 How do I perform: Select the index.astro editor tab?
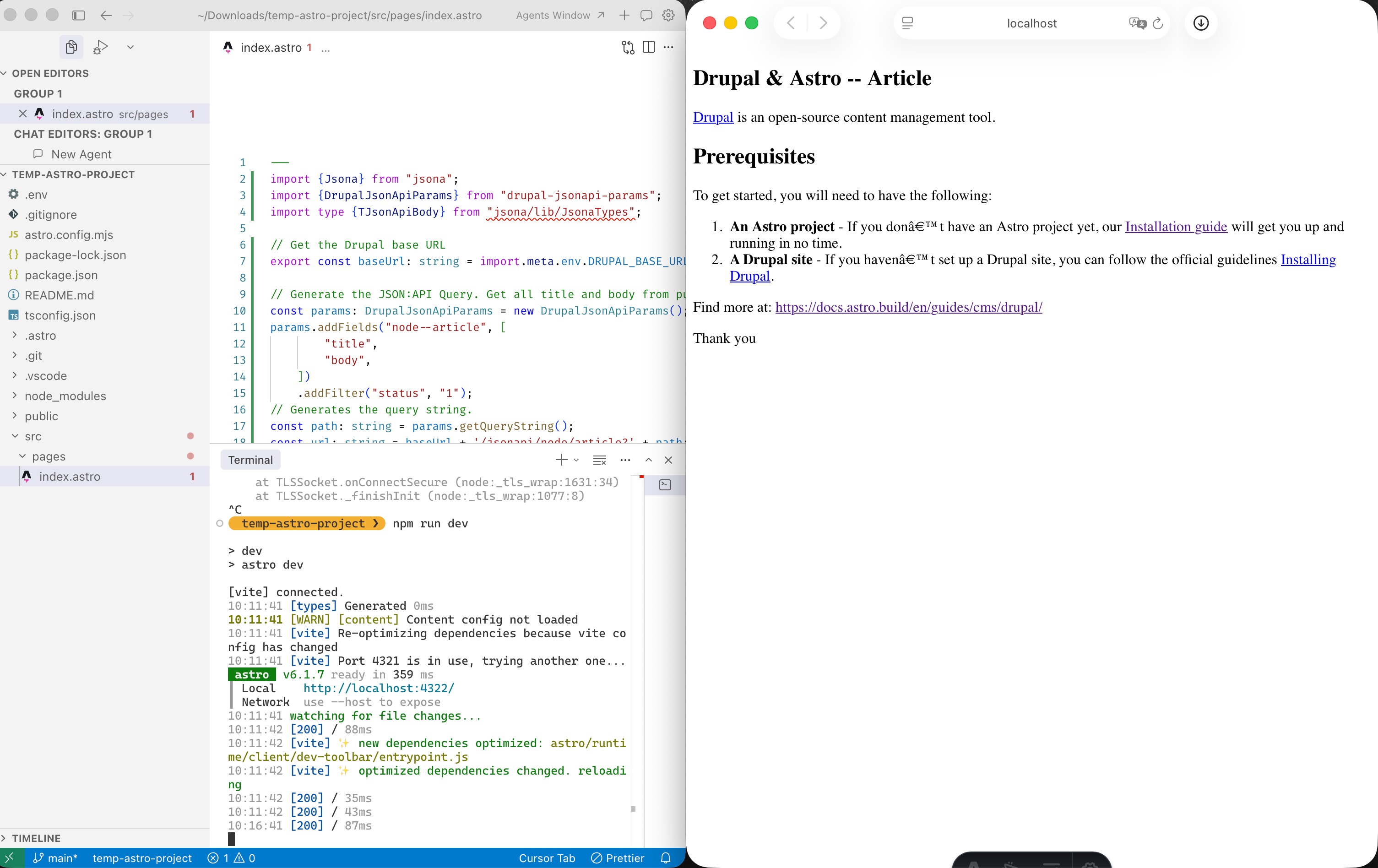coord(270,48)
